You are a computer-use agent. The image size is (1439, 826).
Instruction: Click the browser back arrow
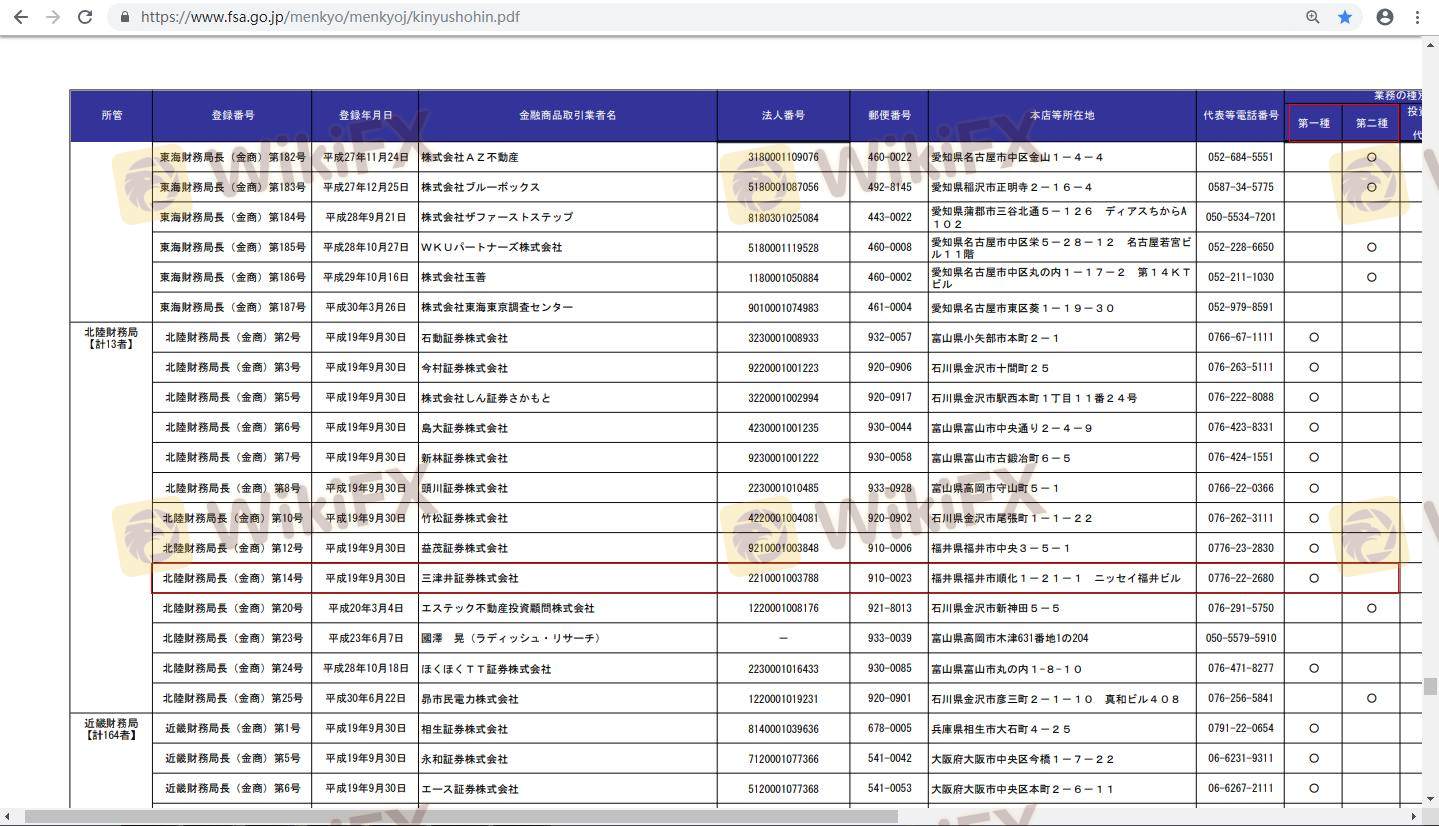point(20,17)
